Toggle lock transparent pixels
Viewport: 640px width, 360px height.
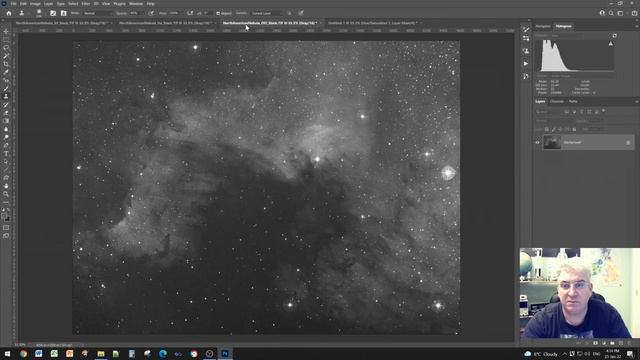tap(547, 129)
